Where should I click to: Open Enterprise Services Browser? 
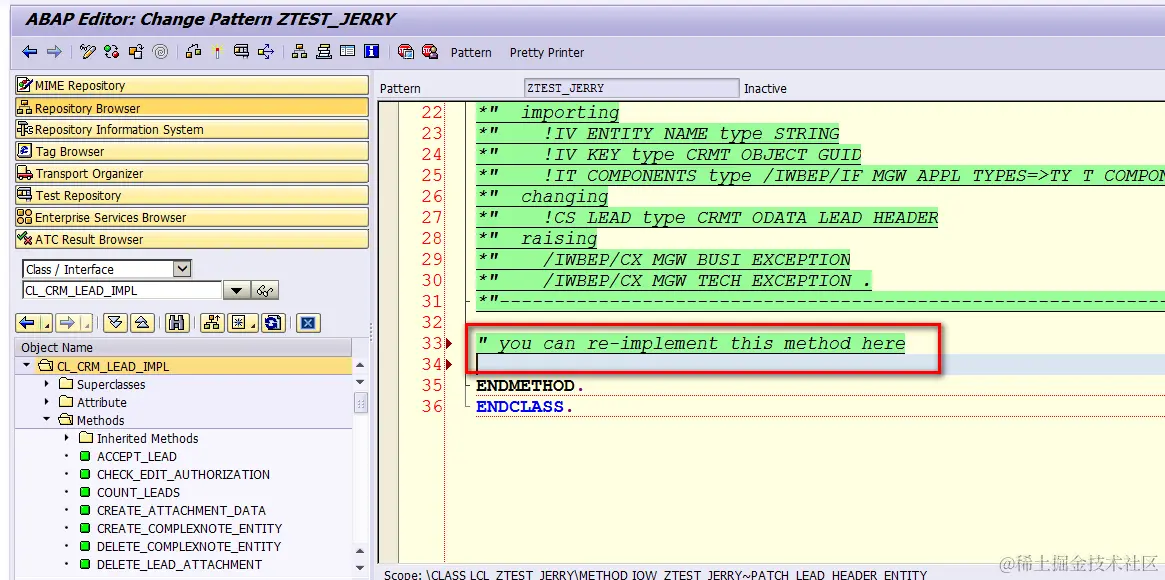coord(192,217)
